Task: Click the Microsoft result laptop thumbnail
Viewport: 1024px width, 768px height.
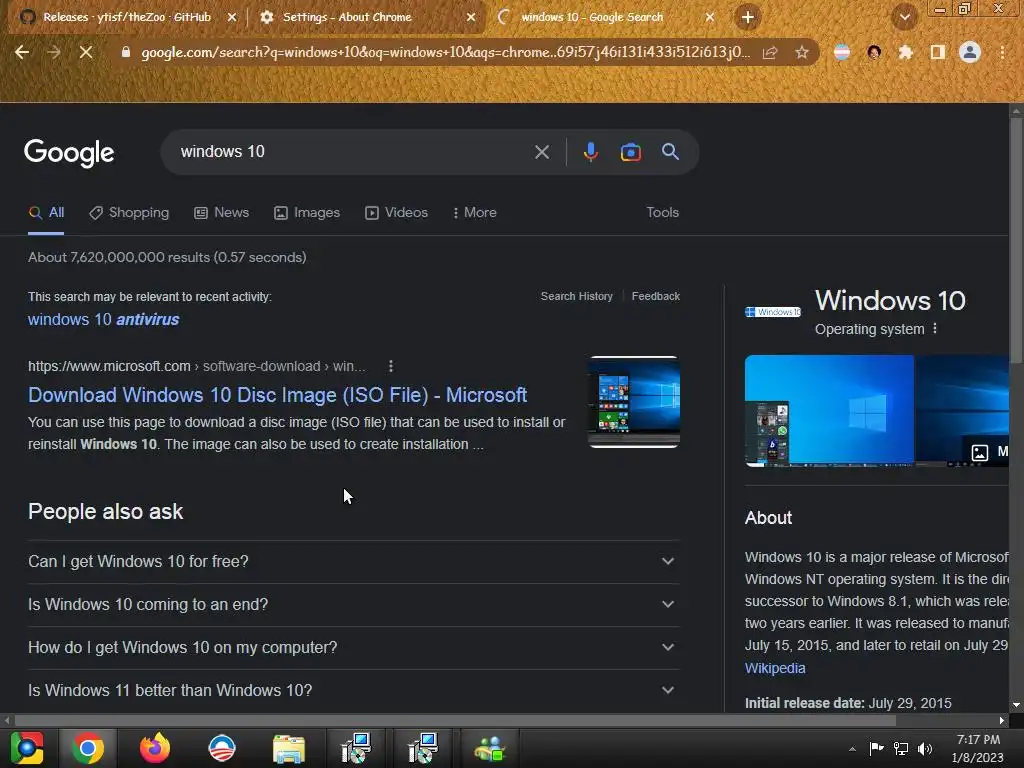Action: [x=634, y=402]
